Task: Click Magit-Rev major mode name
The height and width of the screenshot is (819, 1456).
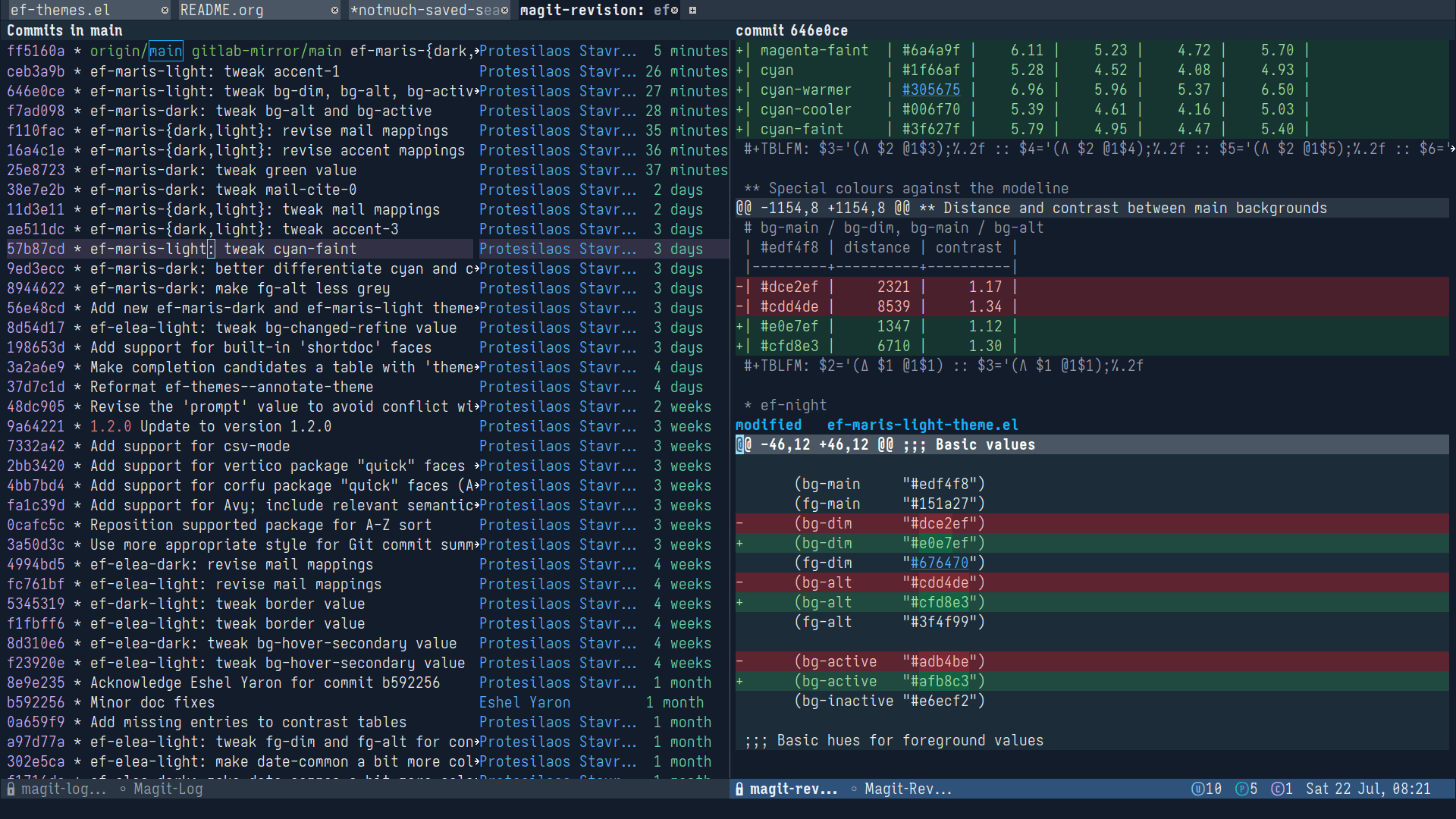Action: [908, 789]
